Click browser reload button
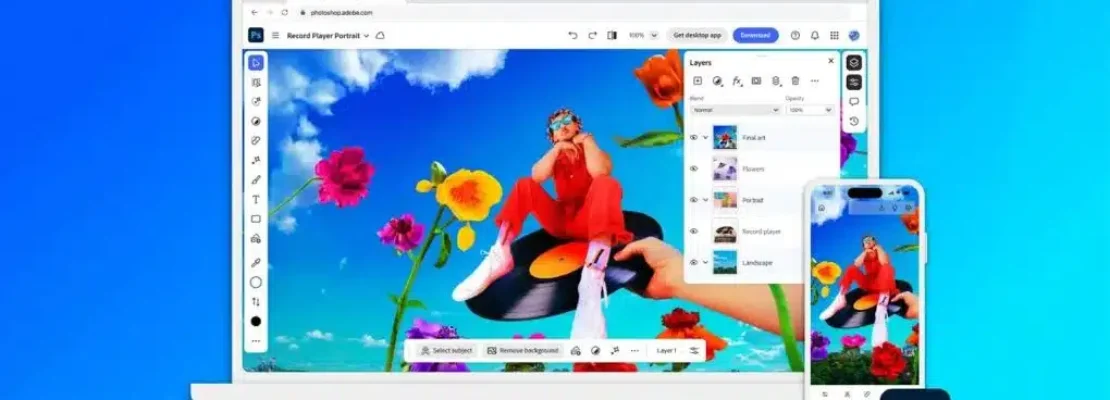 pyautogui.click(x=285, y=12)
